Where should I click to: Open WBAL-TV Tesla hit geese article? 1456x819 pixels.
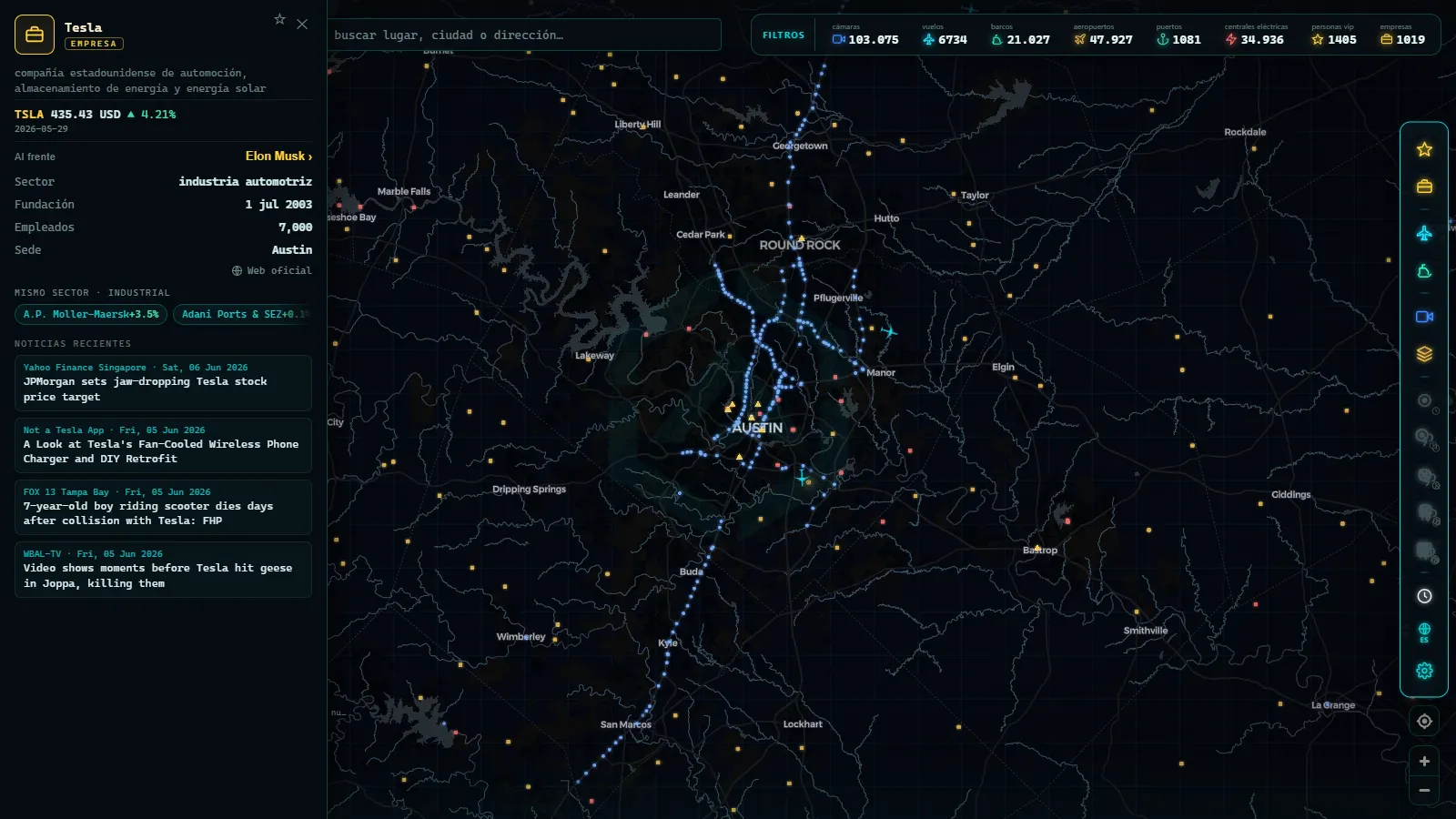pyautogui.click(x=163, y=570)
